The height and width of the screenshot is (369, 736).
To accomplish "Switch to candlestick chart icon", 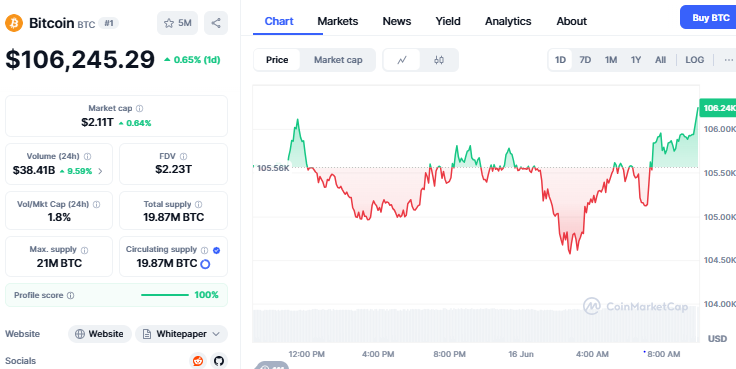I will (439, 60).
